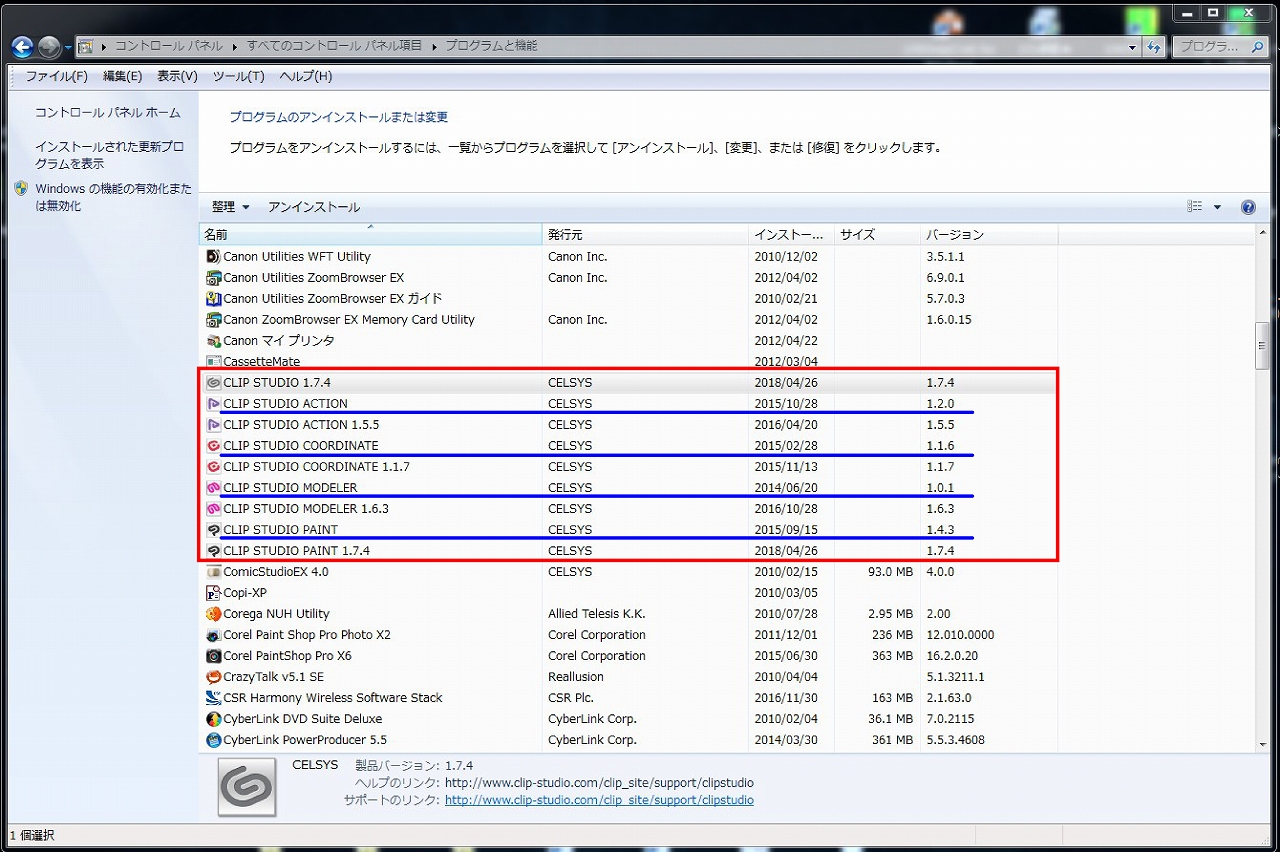1280x852 pixels.
Task: Click the アンインストール toolbar button
Action: [314, 207]
